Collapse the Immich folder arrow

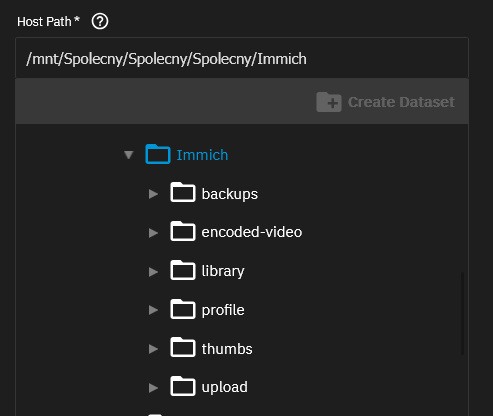(x=129, y=155)
